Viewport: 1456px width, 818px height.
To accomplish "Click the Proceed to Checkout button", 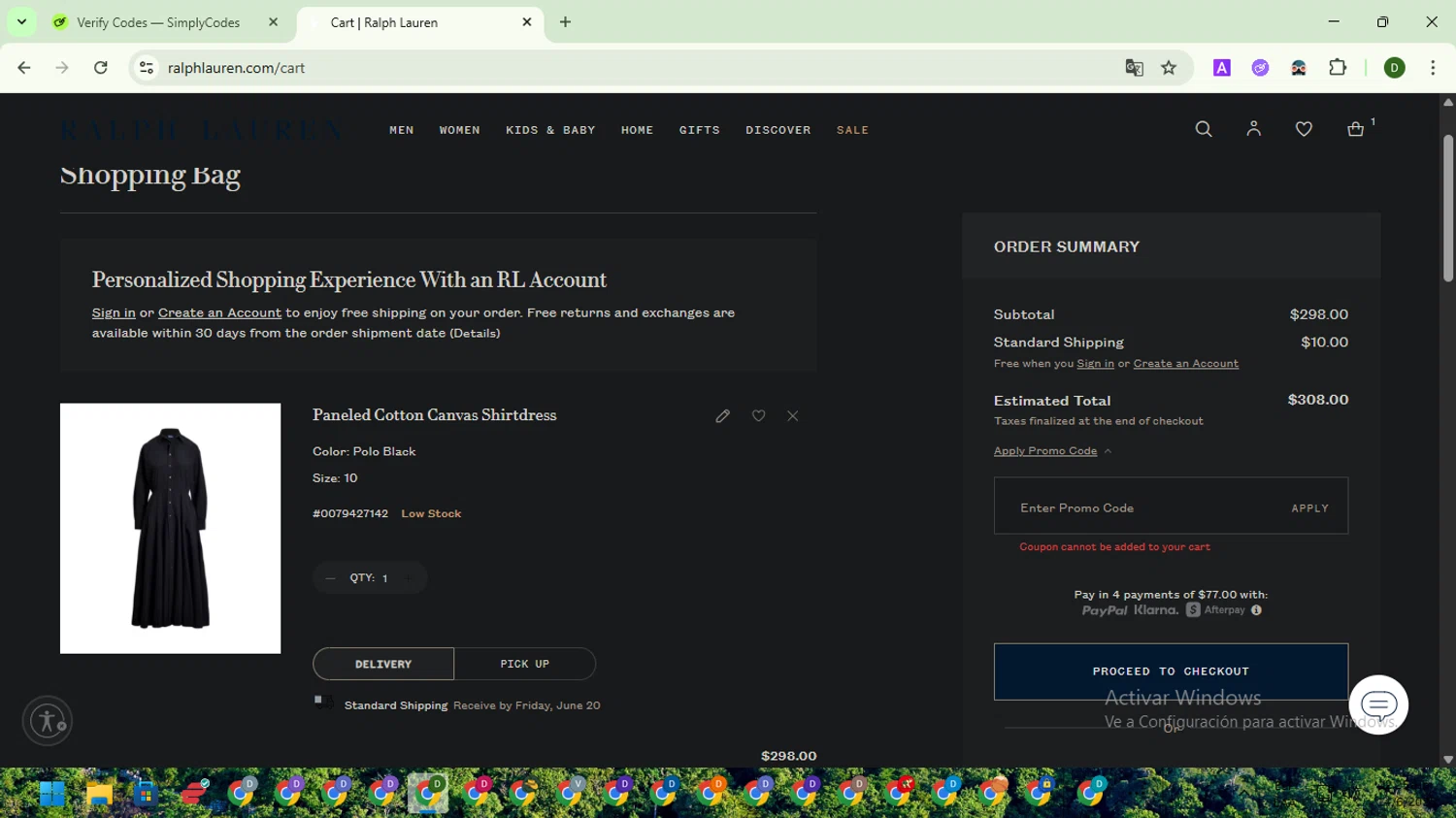I will coord(1171,671).
